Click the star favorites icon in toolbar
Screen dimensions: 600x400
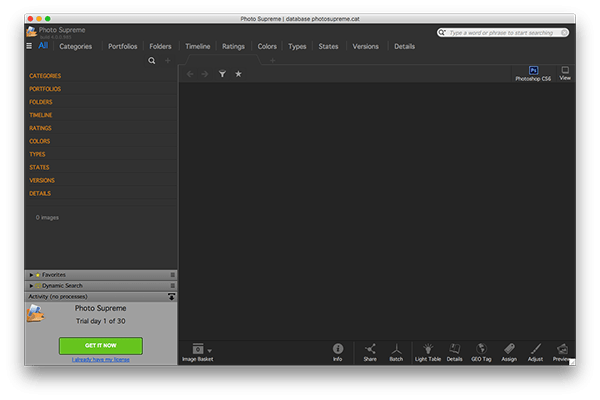click(x=238, y=74)
